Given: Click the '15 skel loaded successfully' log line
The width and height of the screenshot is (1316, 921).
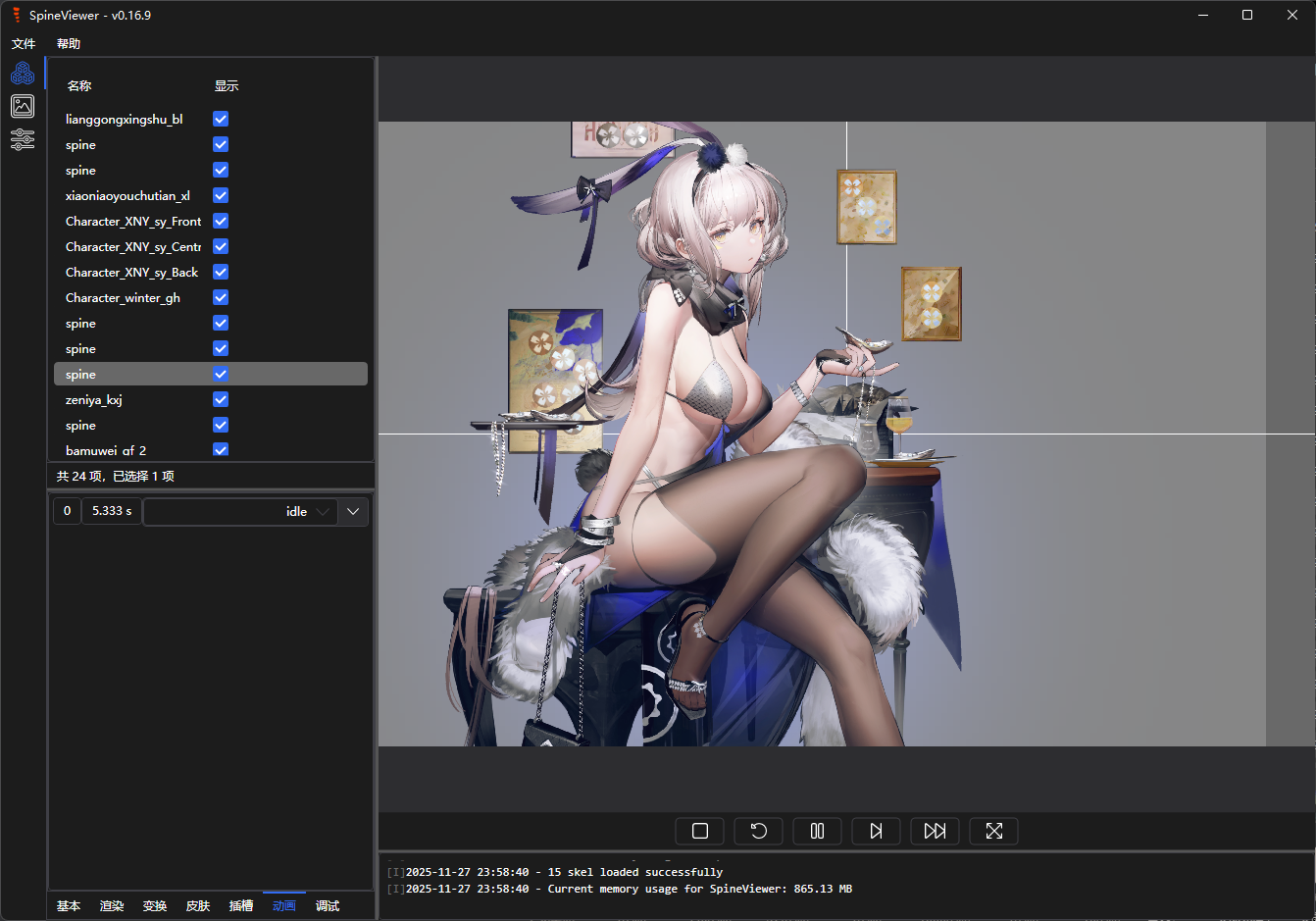Looking at the screenshot, I should [554, 872].
